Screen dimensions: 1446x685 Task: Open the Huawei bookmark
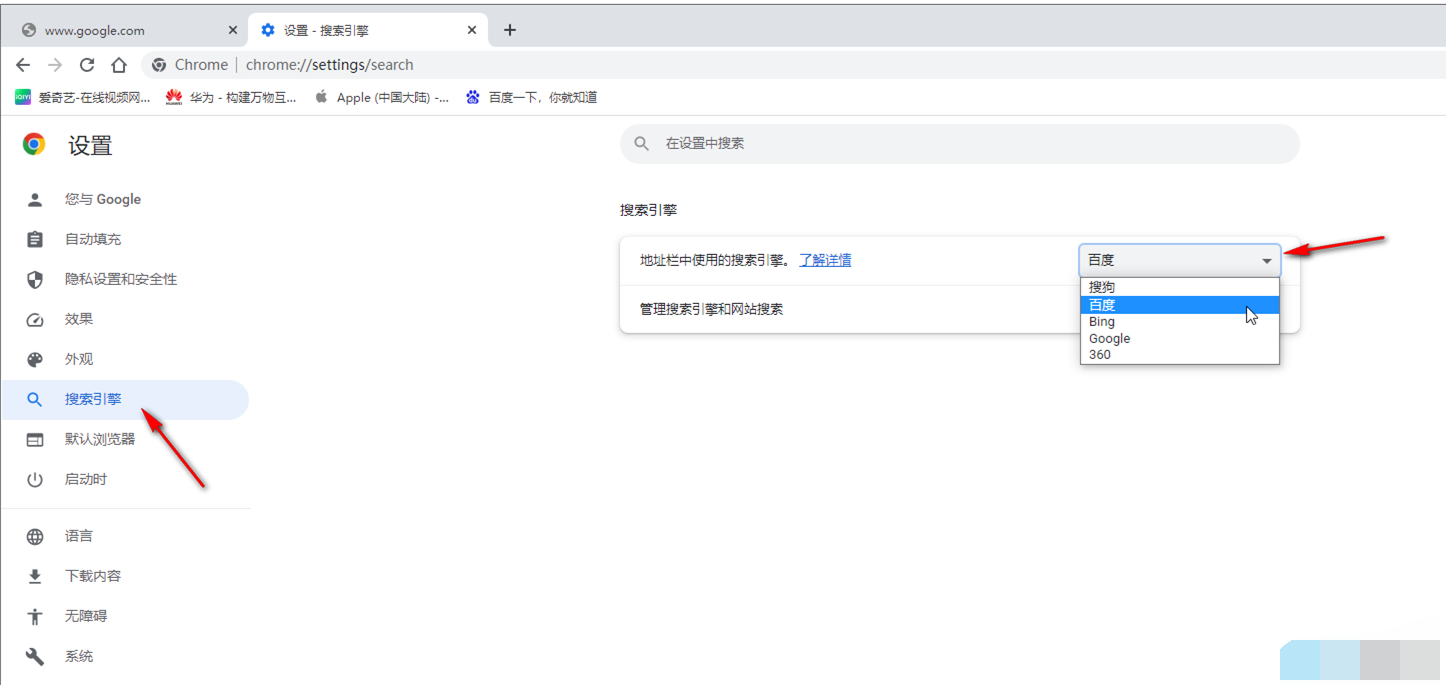(x=231, y=97)
